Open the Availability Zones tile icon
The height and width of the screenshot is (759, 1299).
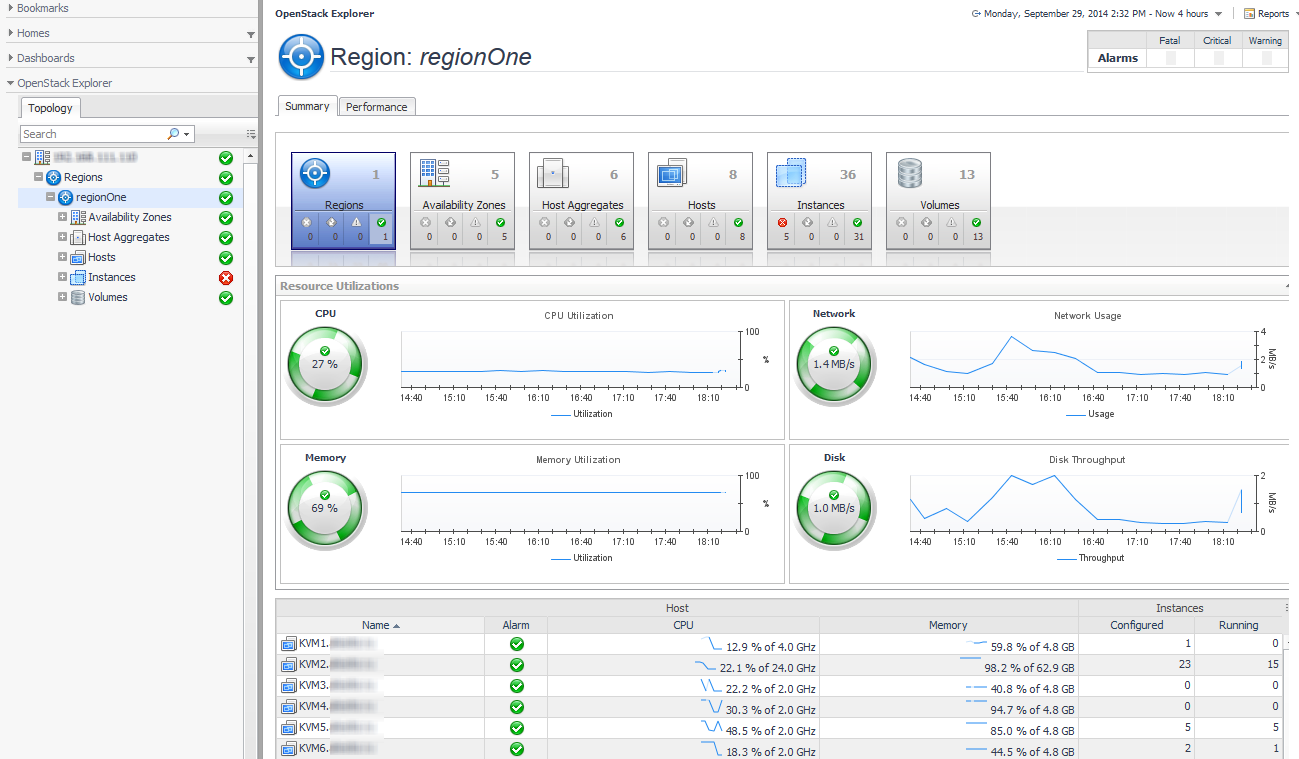click(x=434, y=174)
